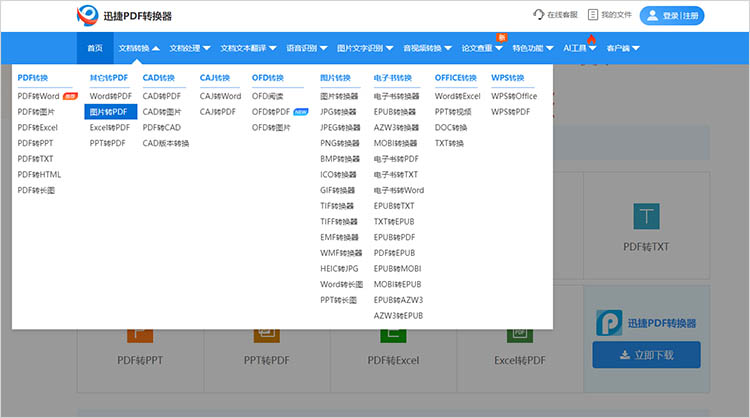Viewport: 750px width, 418px height.
Task: Expand the 图片文字识别 dropdown
Action: pyautogui.click(x=365, y=48)
